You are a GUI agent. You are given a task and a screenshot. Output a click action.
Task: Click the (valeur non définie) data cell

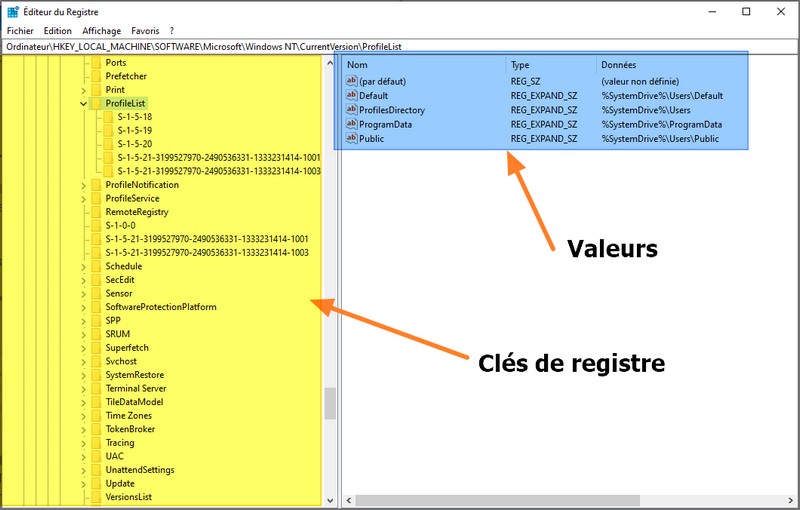[640, 81]
